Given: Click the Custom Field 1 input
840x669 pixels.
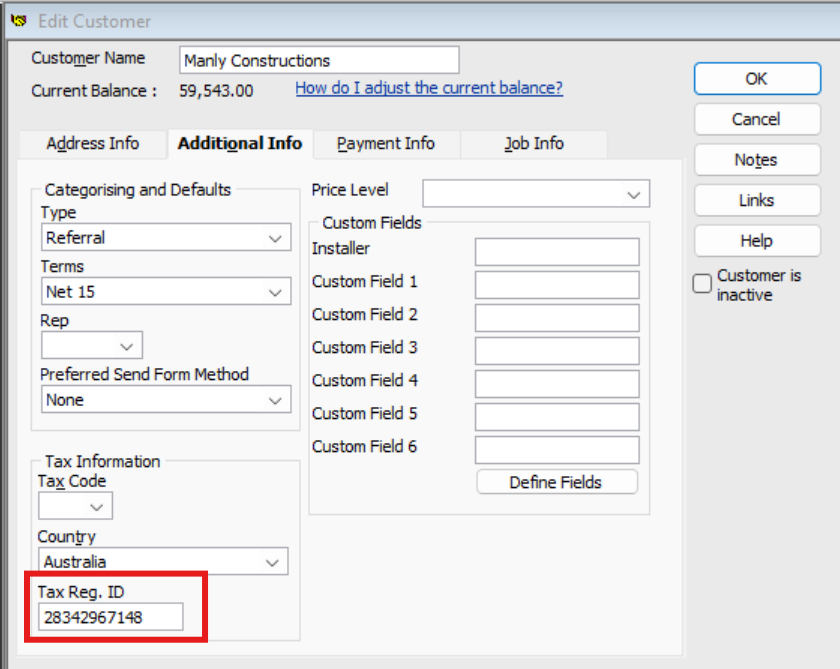Looking at the screenshot, I should click(557, 285).
